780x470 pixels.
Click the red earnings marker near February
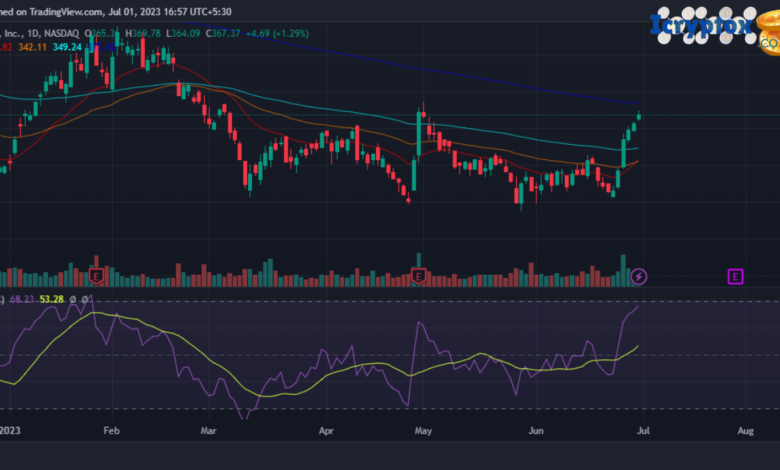point(96,275)
